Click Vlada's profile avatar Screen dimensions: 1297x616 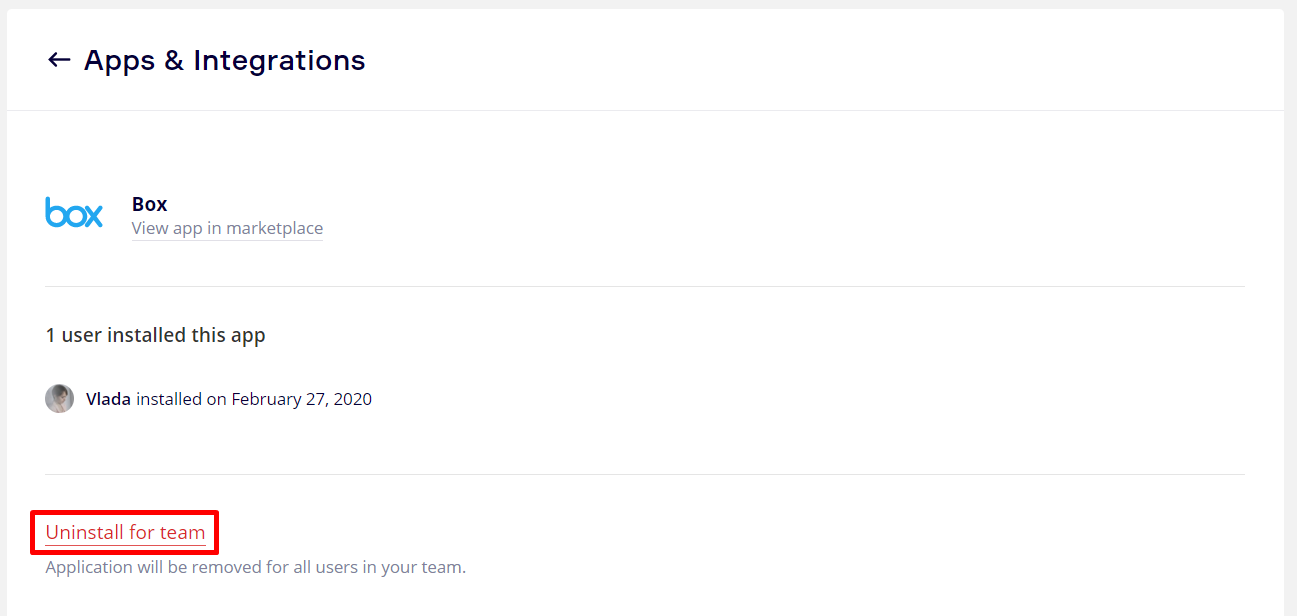60,399
